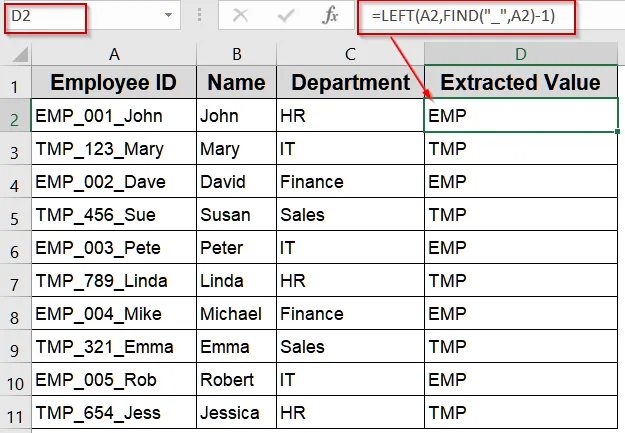Image resolution: width=625 pixels, height=433 pixels.
Task: Select Emma's Sales department cell
Action: click(350, 346)
